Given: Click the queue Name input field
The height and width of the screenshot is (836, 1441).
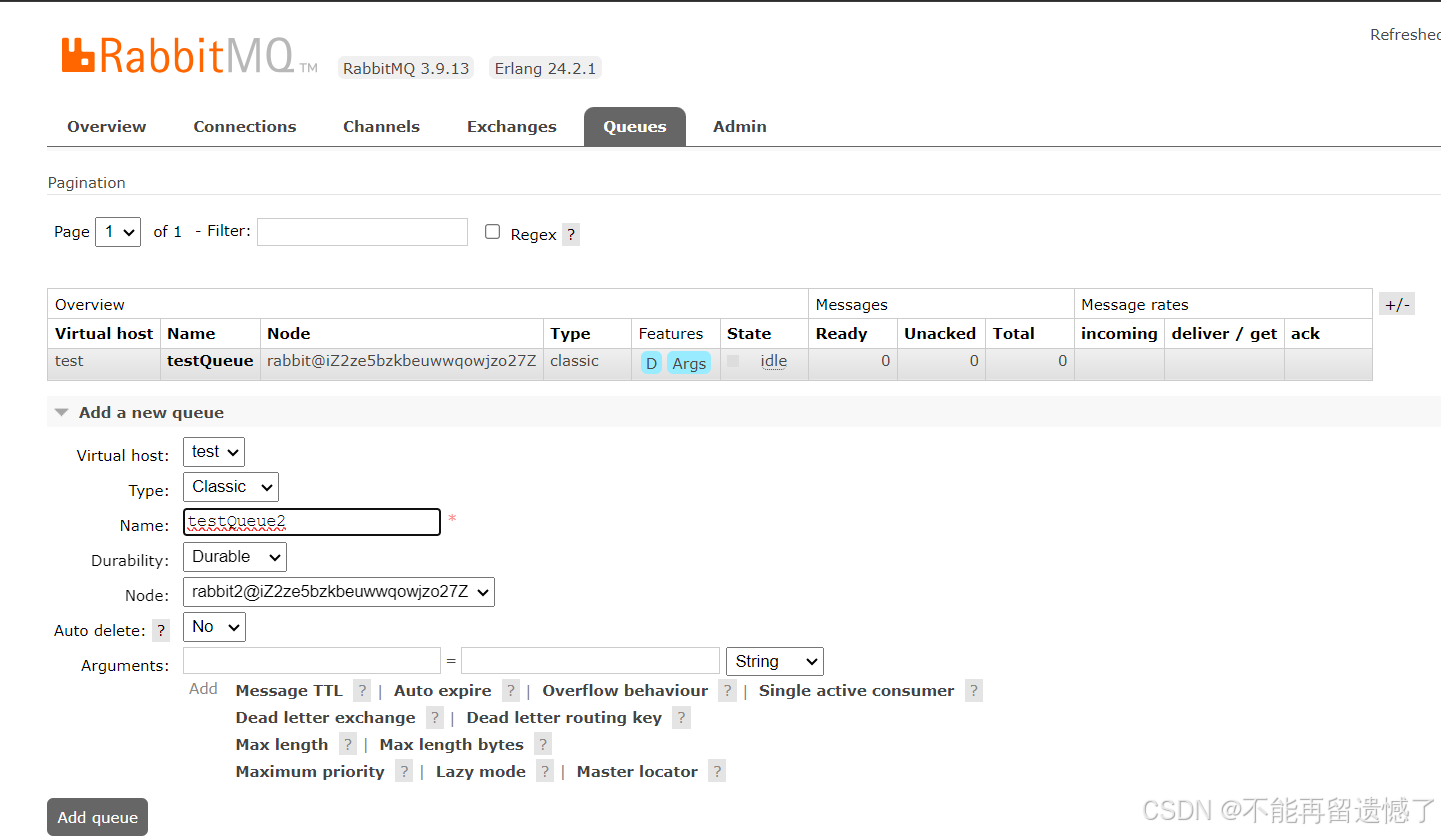Looking at the screenshot, I should pyautogui.click(x=312, y=522).
